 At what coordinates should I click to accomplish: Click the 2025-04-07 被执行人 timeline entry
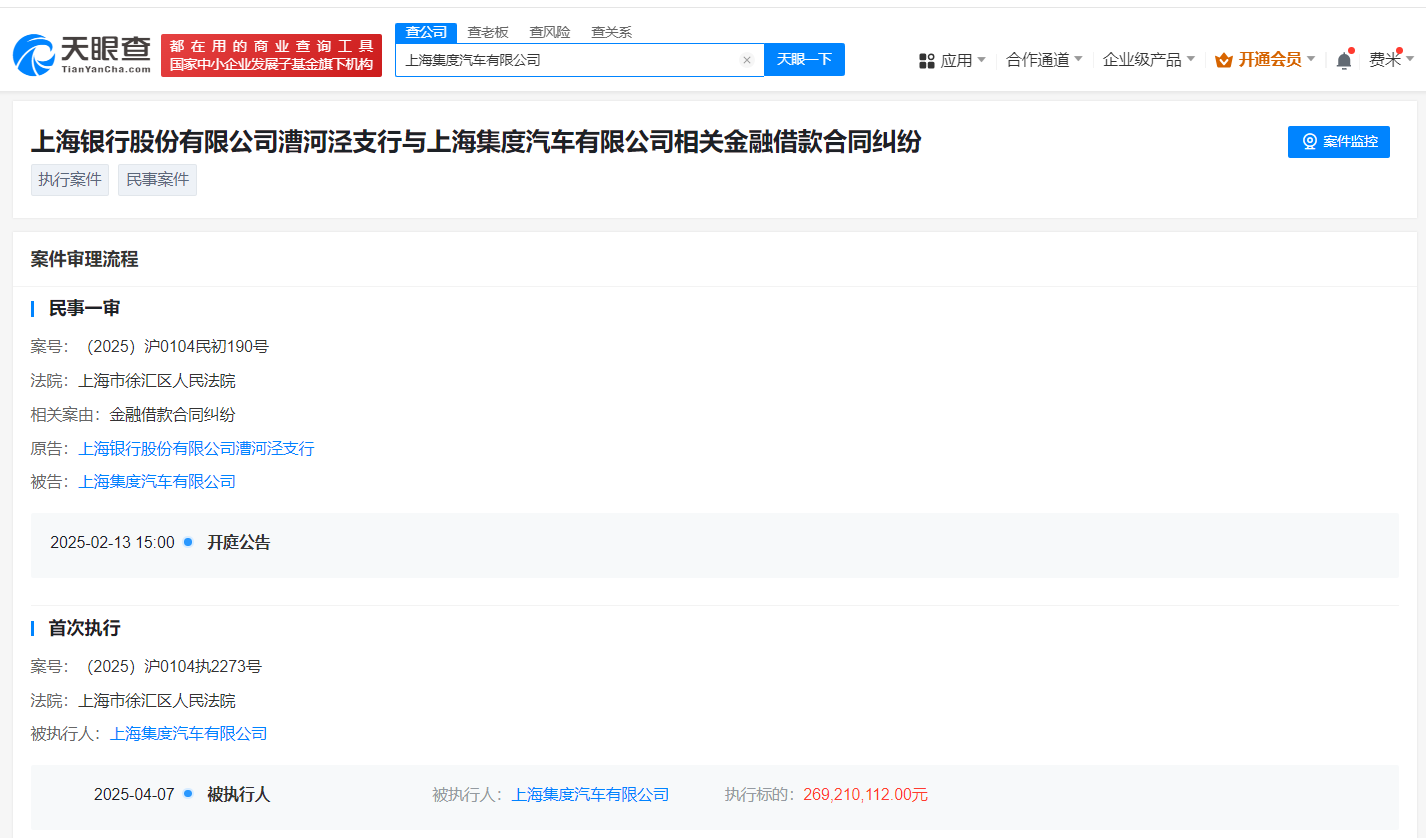click(238, 795)
